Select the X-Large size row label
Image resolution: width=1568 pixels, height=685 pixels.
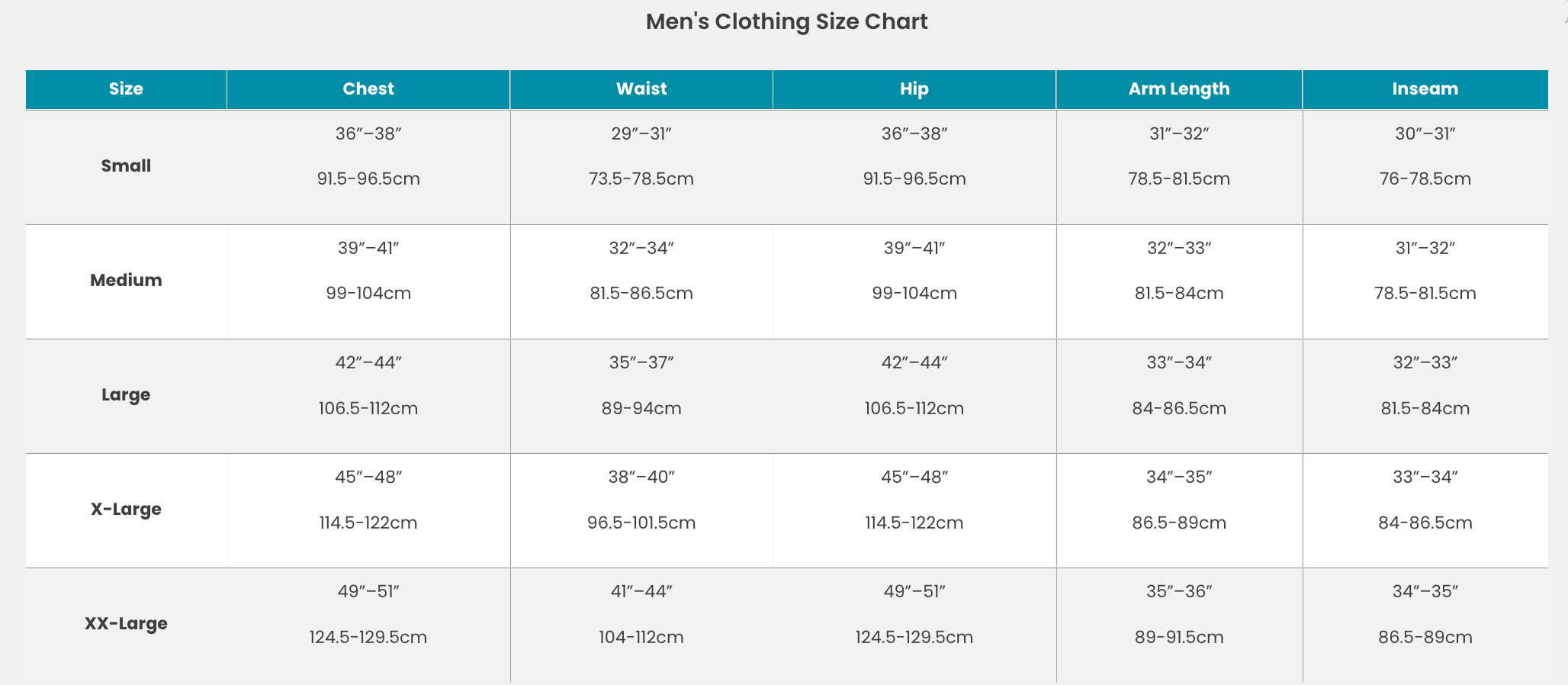point(126,509)
